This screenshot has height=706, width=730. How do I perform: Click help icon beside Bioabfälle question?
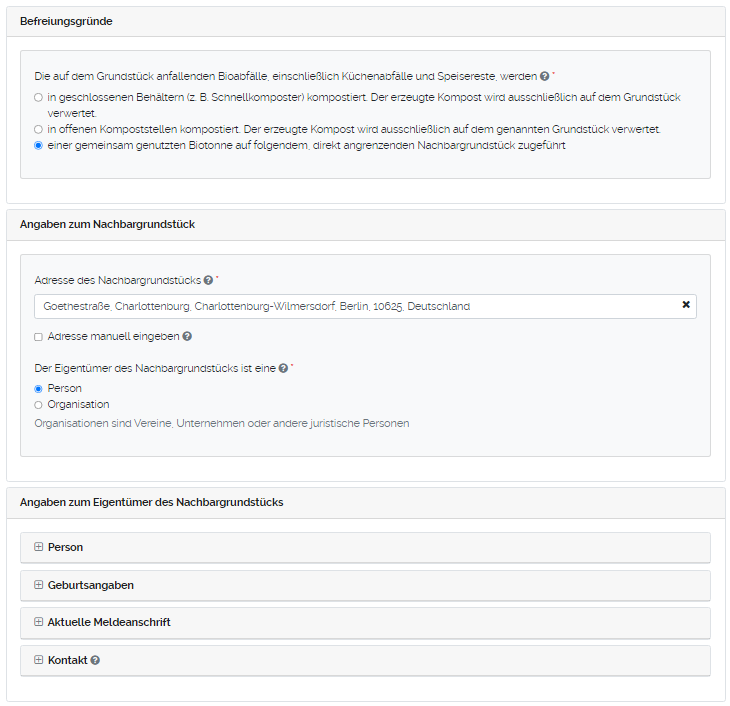[545, 76]
